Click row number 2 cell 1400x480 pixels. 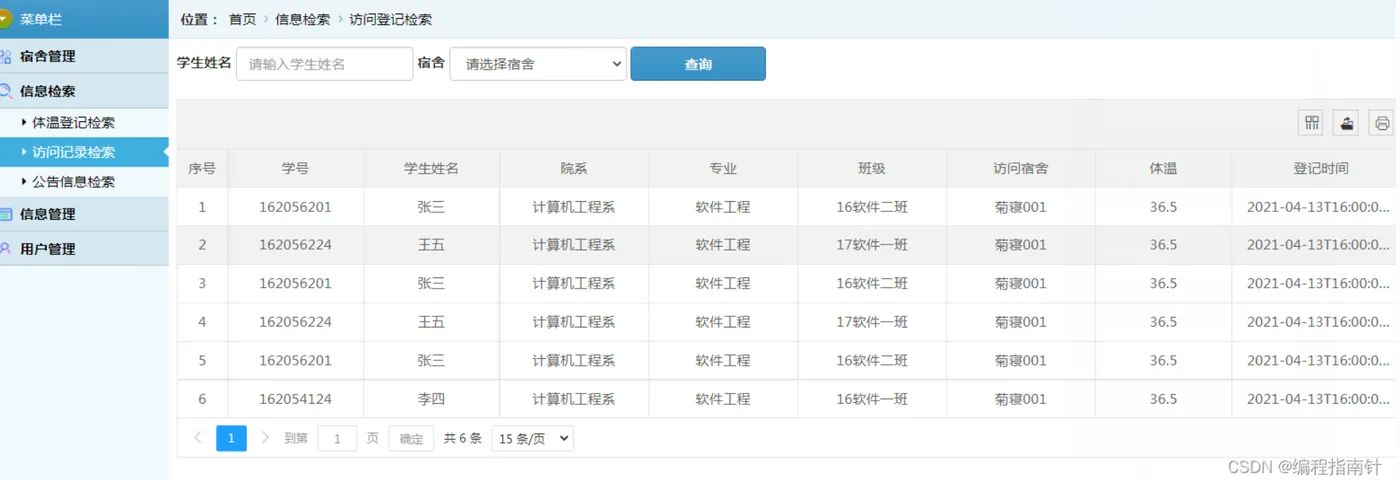coord(202,245)
